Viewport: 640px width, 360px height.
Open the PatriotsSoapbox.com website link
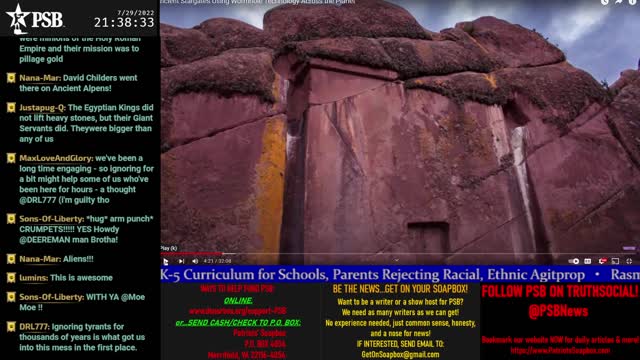[560, 350]
